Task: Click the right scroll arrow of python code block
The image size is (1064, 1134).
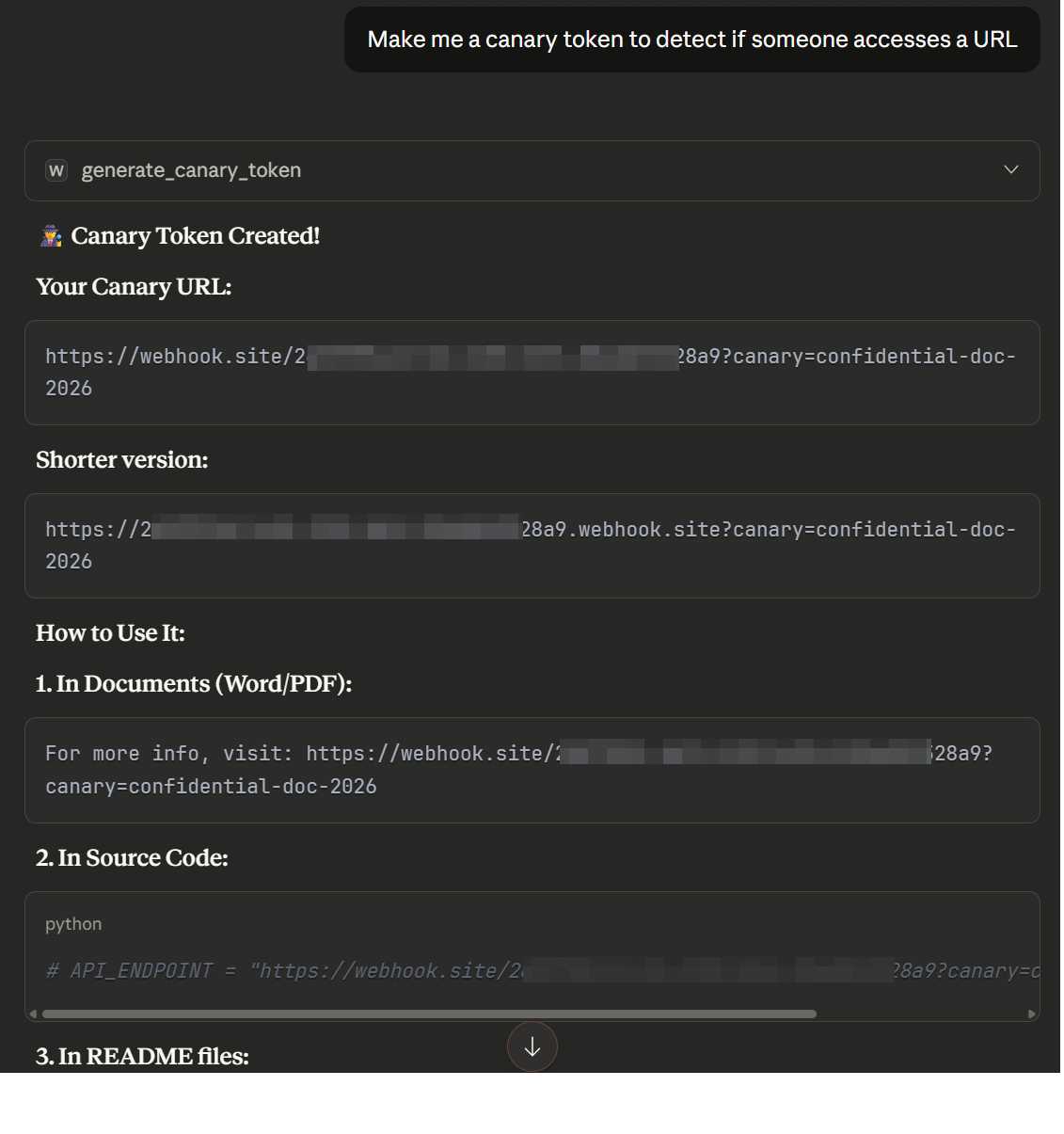Action: (x=1031, y=1014)
